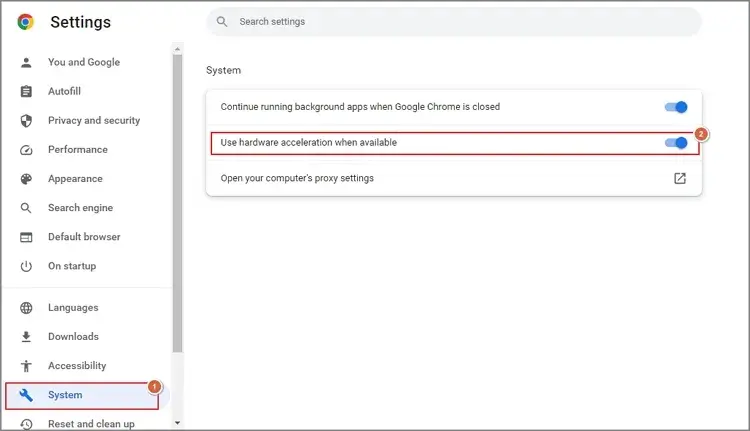
Task: Select Performance in the sidebar
Action: (x=78, y=150)
